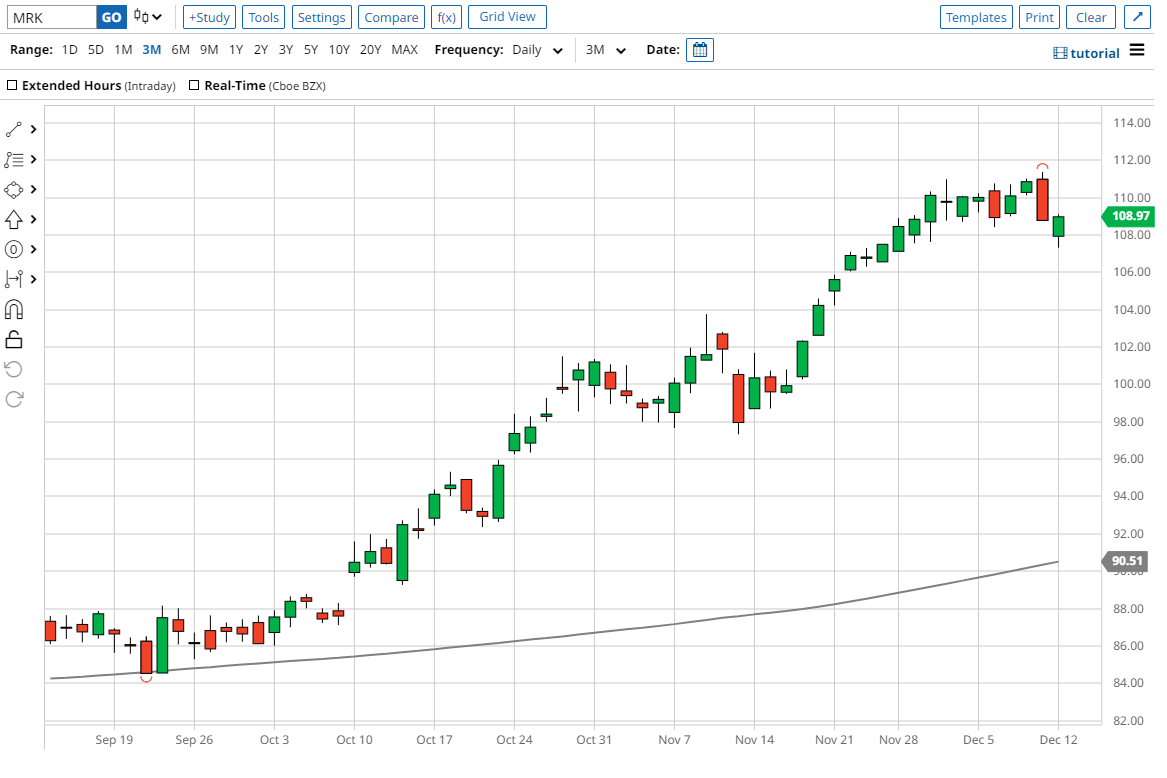Open the date picker calendar icon
This screenshot has width=1167, height=778.
coord(700,49)
